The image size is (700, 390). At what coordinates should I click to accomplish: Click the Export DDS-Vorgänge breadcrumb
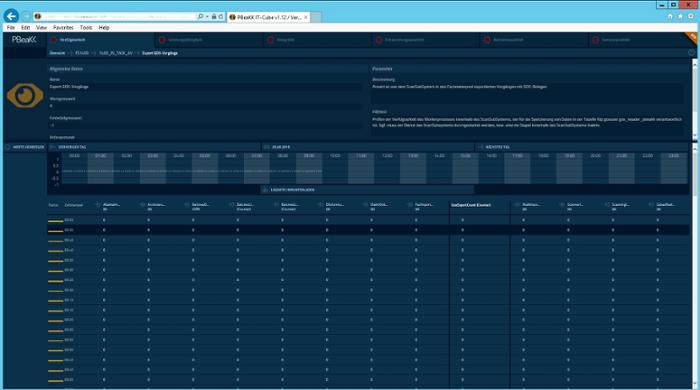(160, 53)
